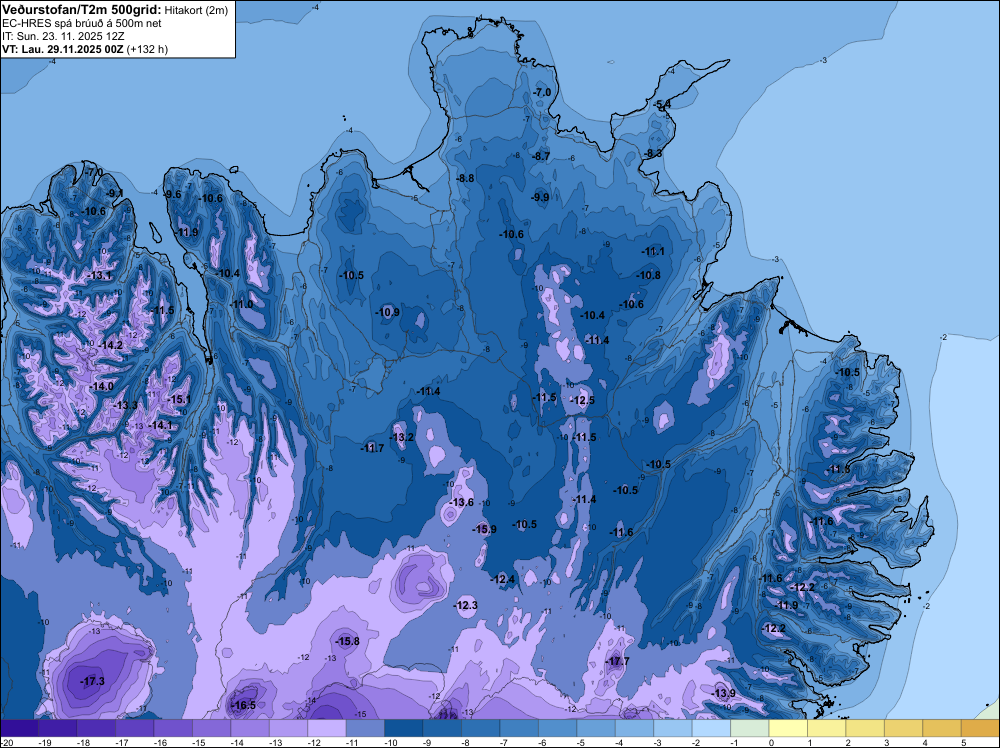This screenshot has width=1000, height=748.
Task: Click the -15.9 temperature value
Action: [x=484, y=529]
